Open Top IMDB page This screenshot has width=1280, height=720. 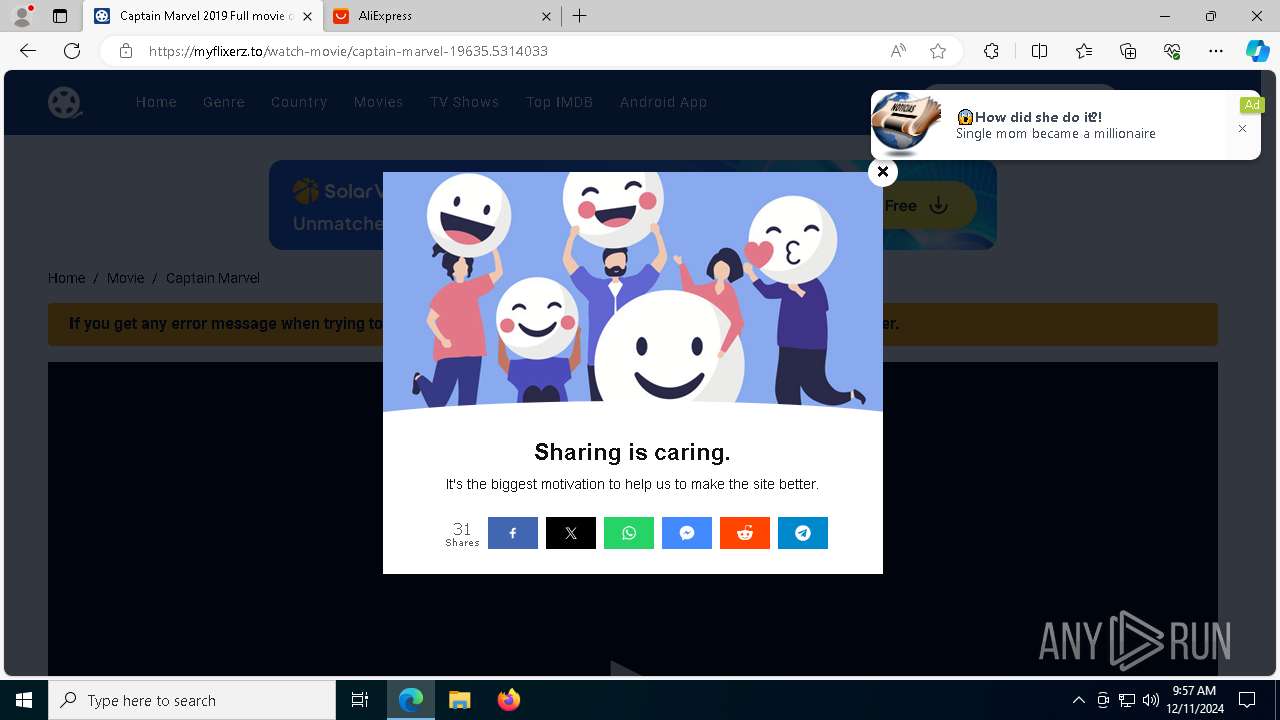559,102
